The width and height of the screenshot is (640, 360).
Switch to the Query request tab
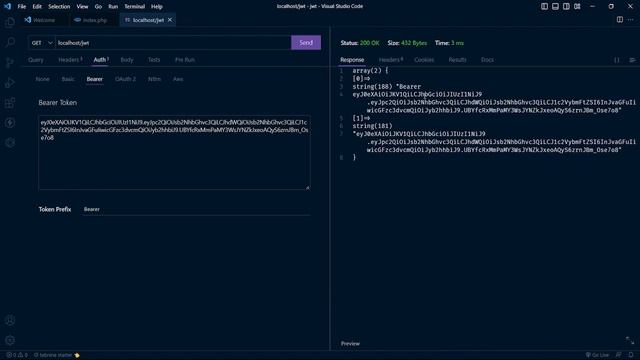(x=36, y=60)
